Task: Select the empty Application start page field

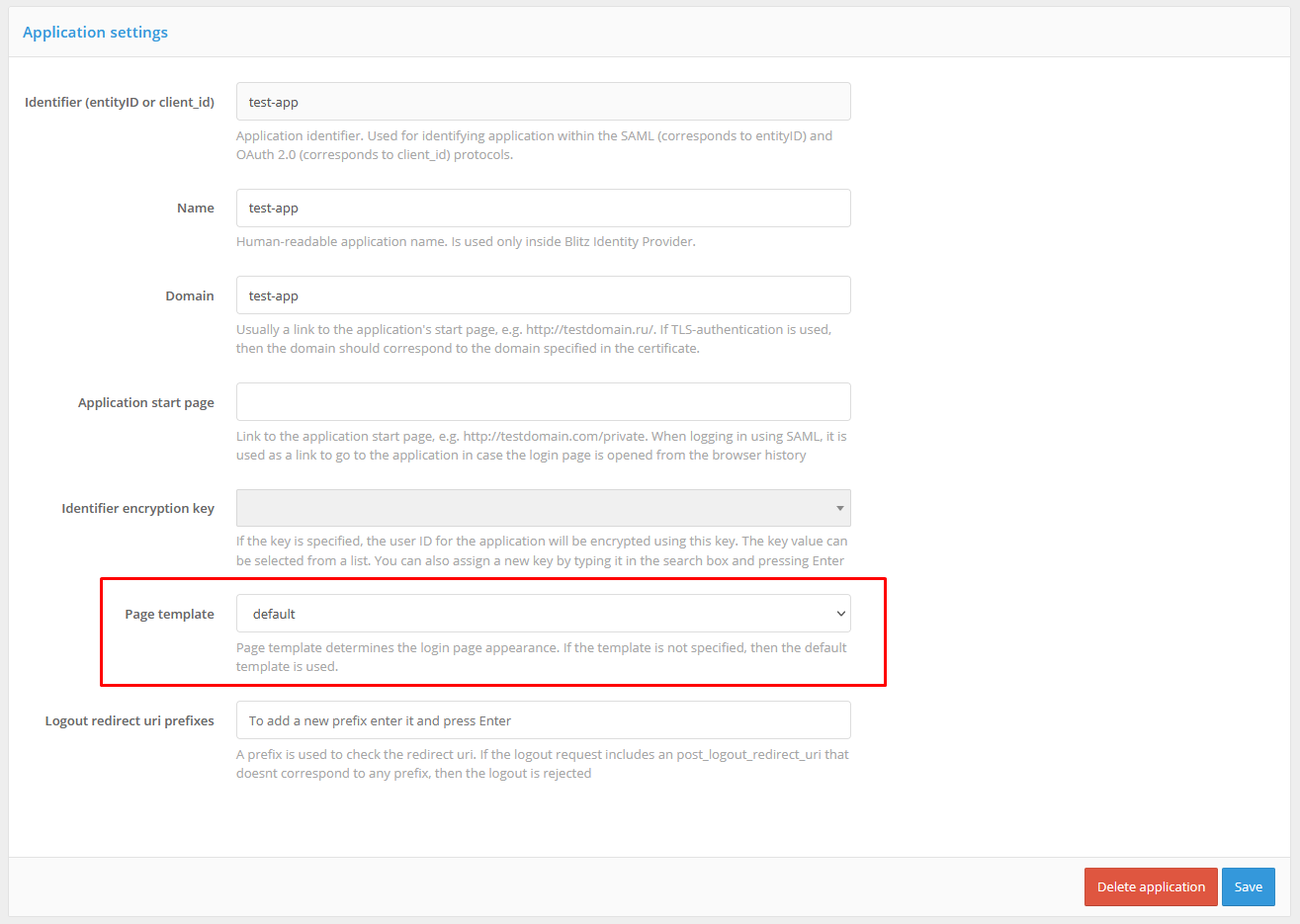Action: [x=543, y=402]
